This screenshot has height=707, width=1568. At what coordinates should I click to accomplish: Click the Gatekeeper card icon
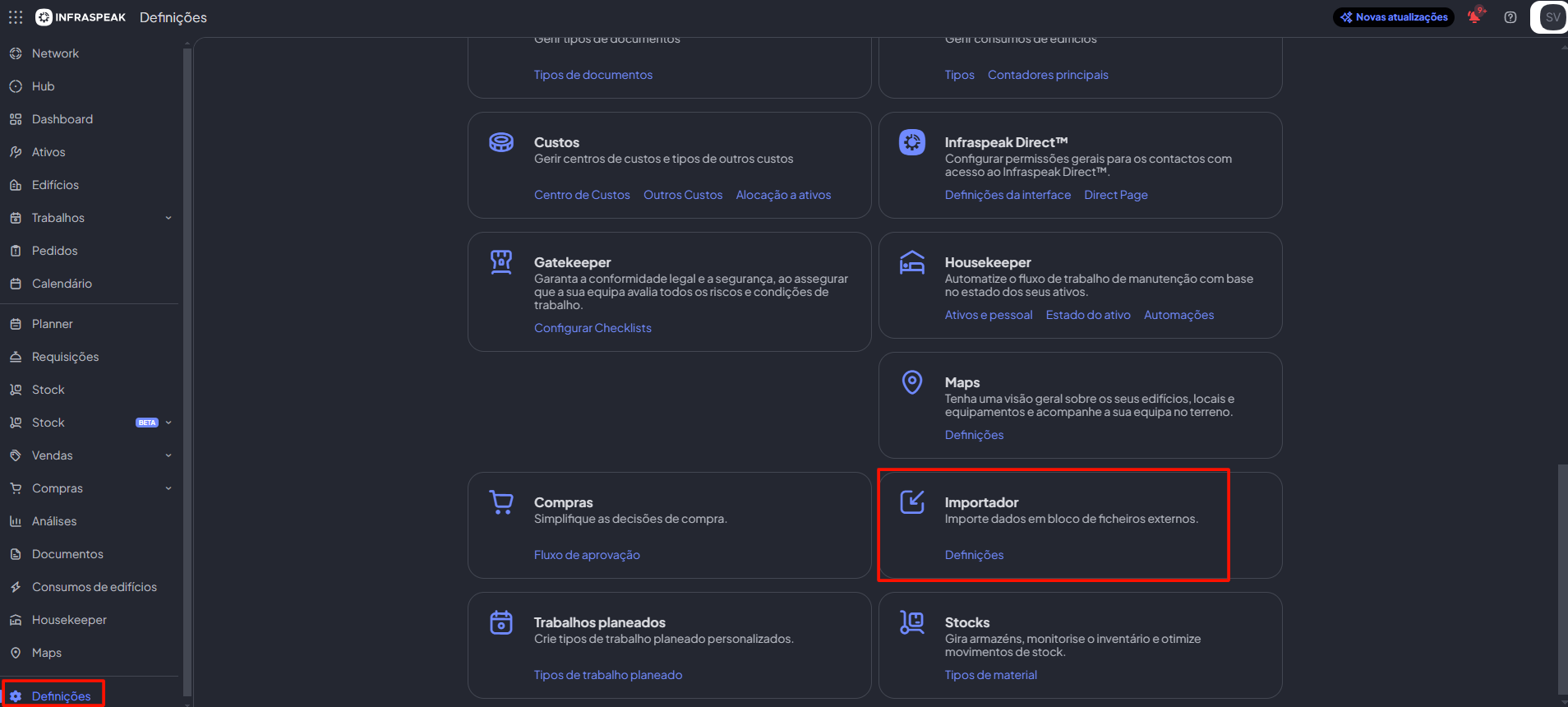(501, 262)
